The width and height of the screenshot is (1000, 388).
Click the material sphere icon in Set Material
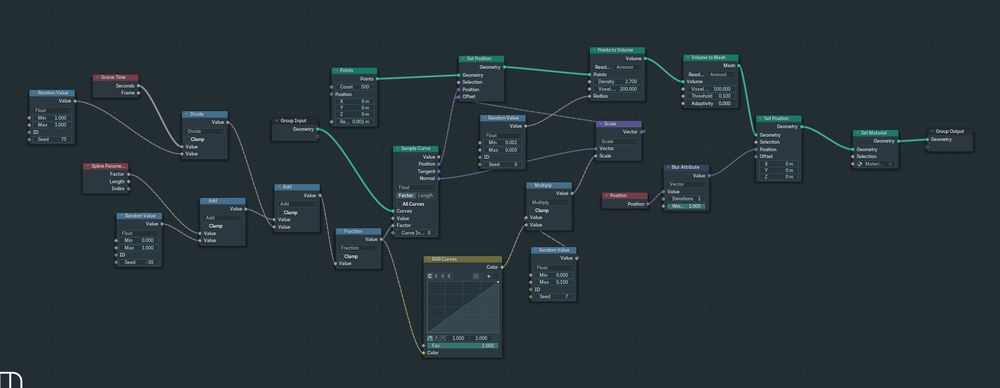click(x=860, y=164)
